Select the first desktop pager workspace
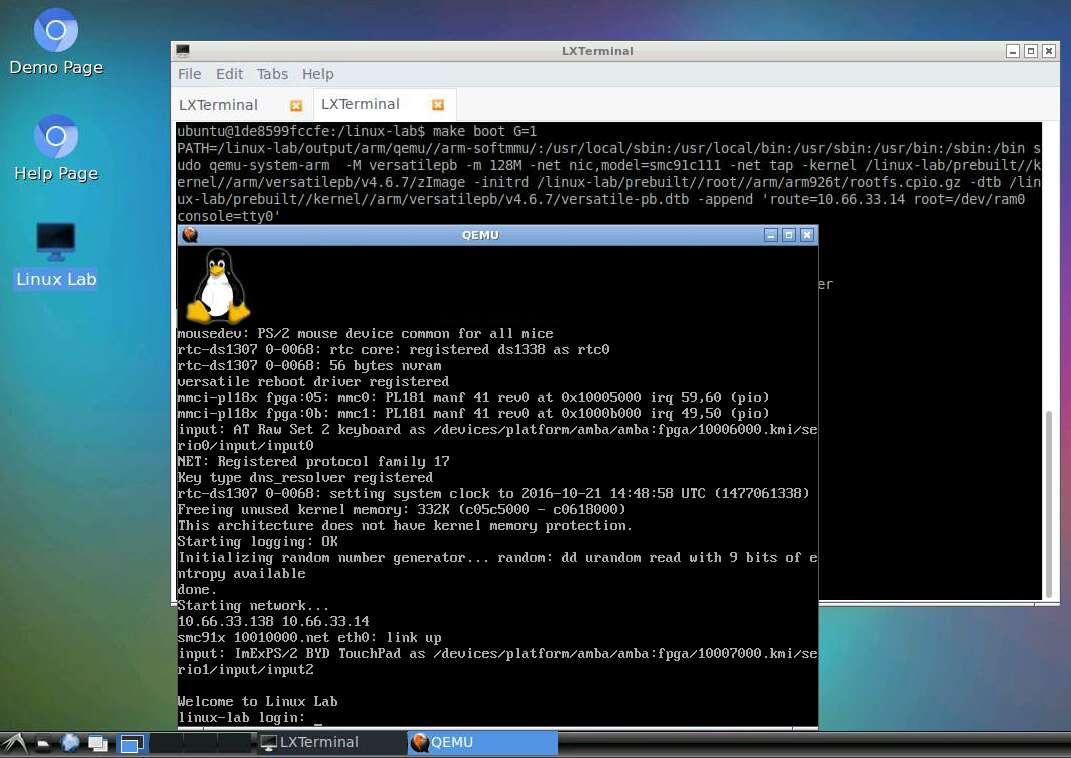Viewport: 1071px width, 758px height. [132, 743]
